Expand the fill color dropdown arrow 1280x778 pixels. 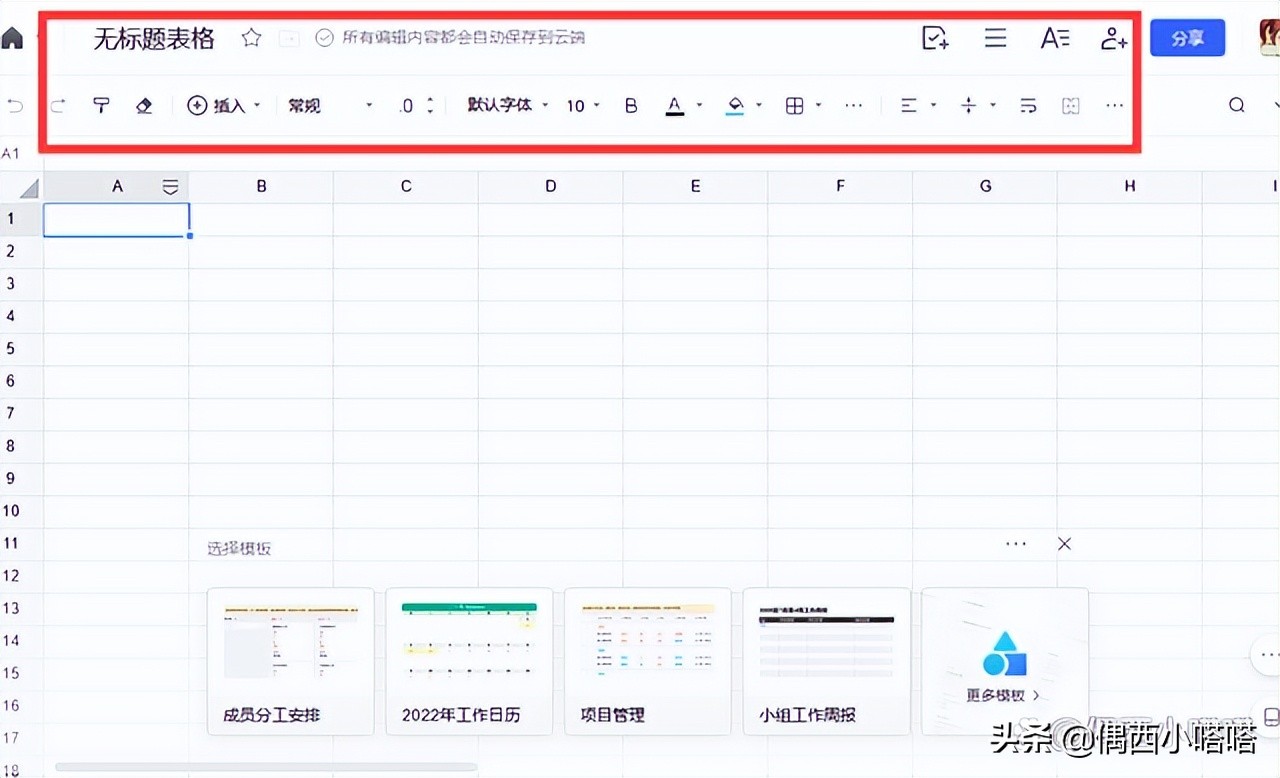(759, 105)
